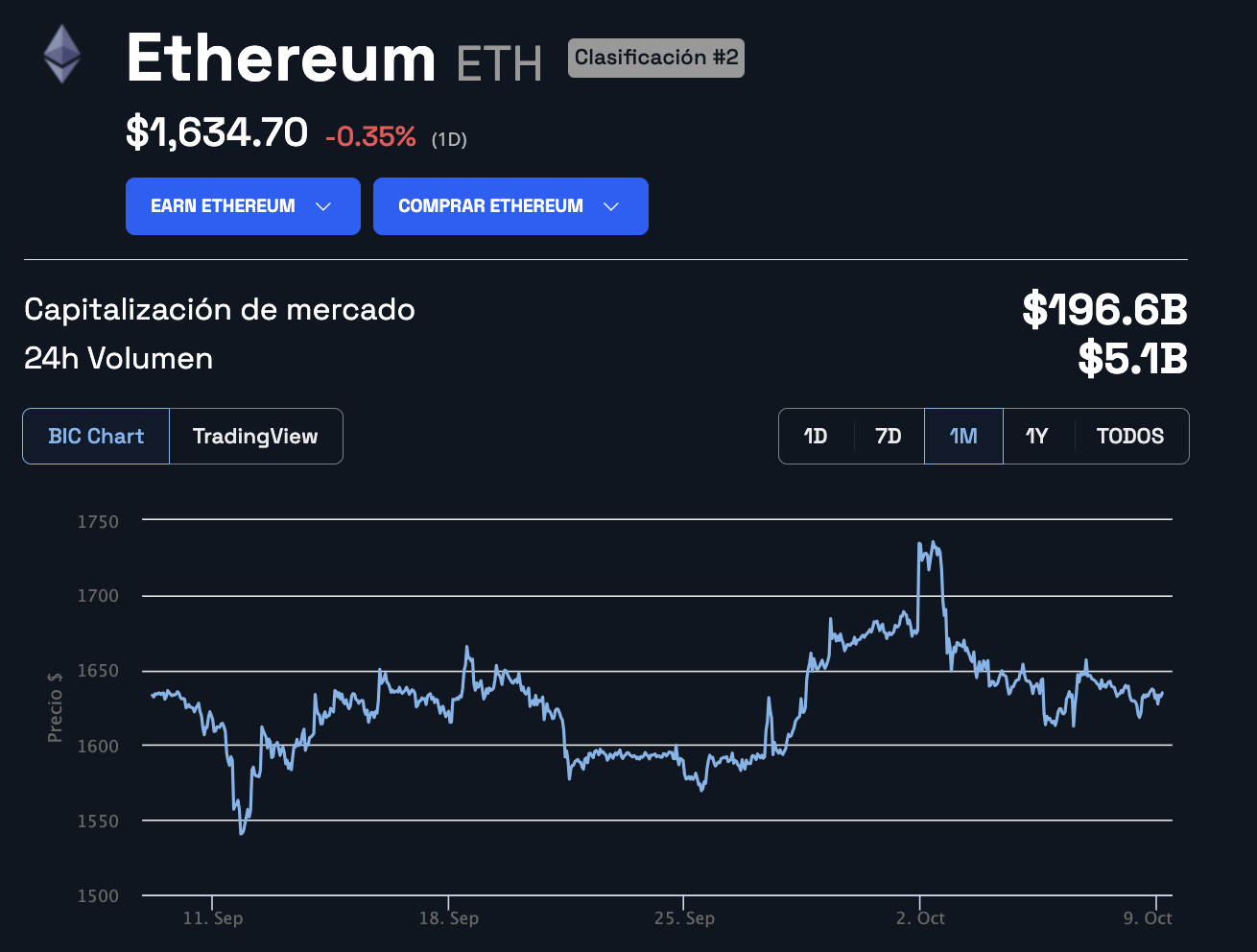Select the 1D time range
1257x952 pixels.
816,436
